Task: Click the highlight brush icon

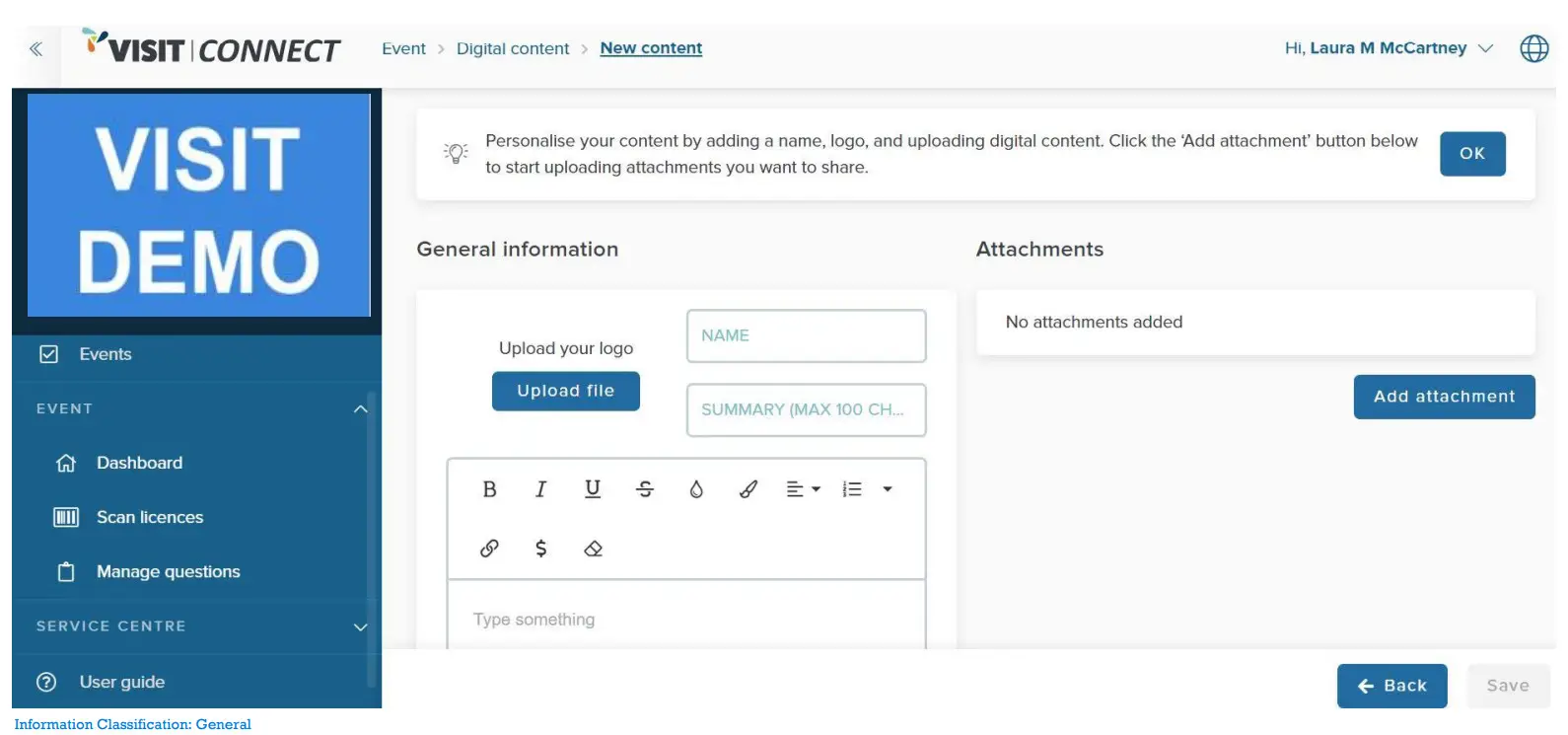Action: pos(748,489)
